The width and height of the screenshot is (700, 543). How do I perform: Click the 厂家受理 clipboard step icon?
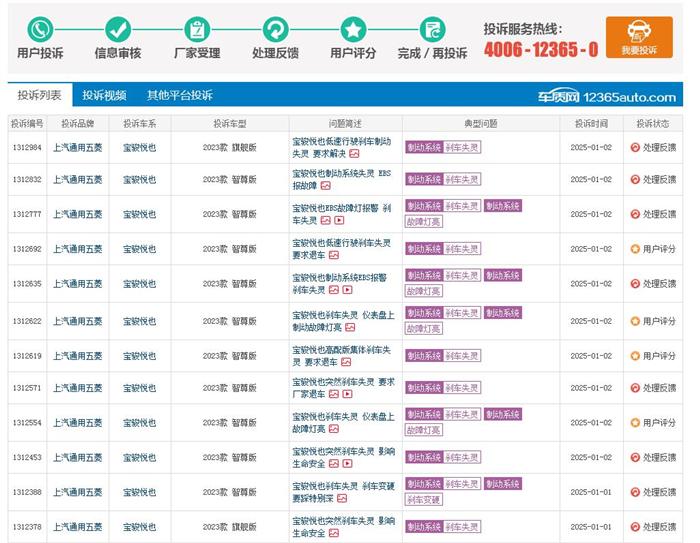[x=197, y=29]
